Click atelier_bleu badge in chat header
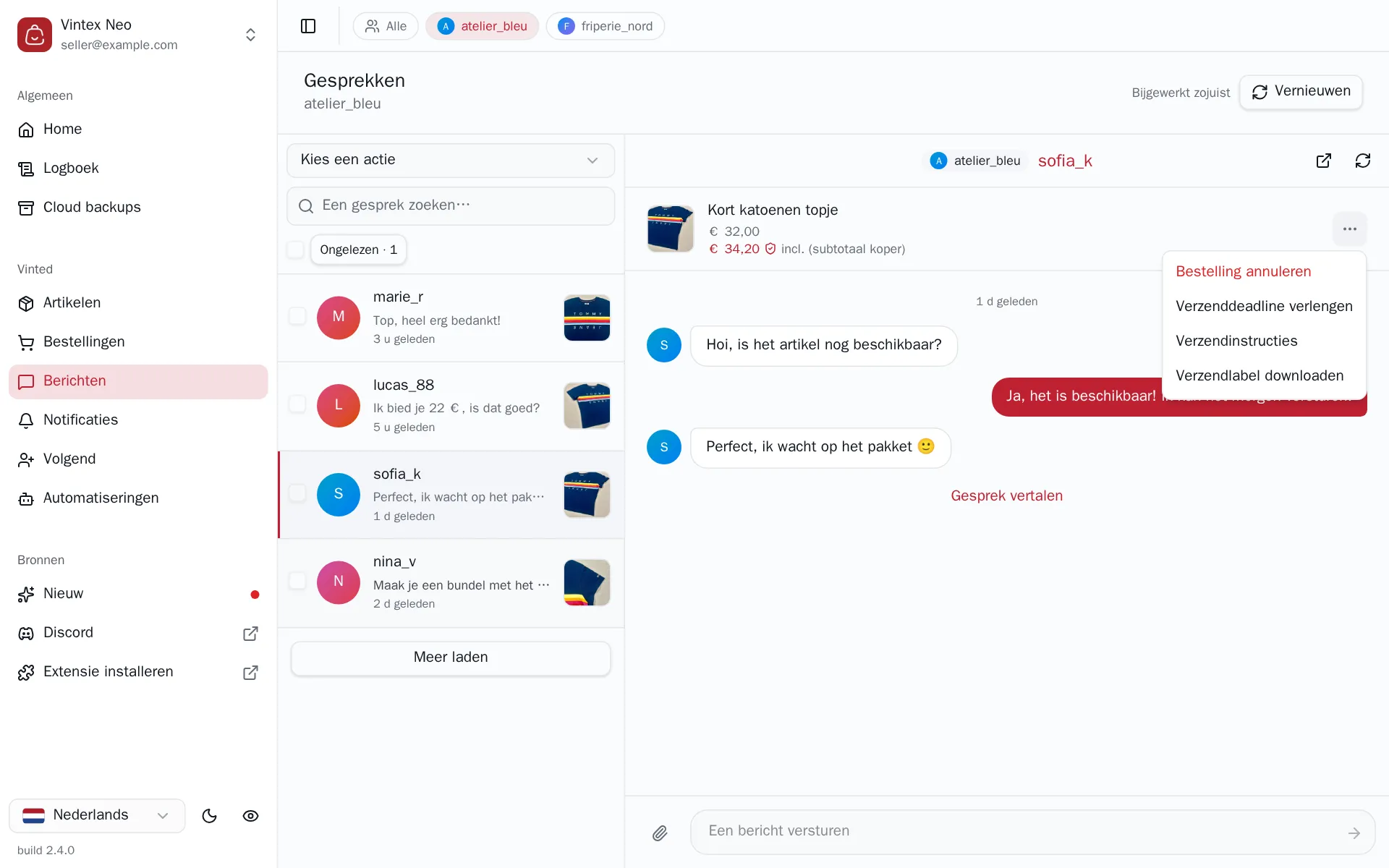Image resolution: width=1389 pixels, height=868 pixels. (x=975, y=161)
